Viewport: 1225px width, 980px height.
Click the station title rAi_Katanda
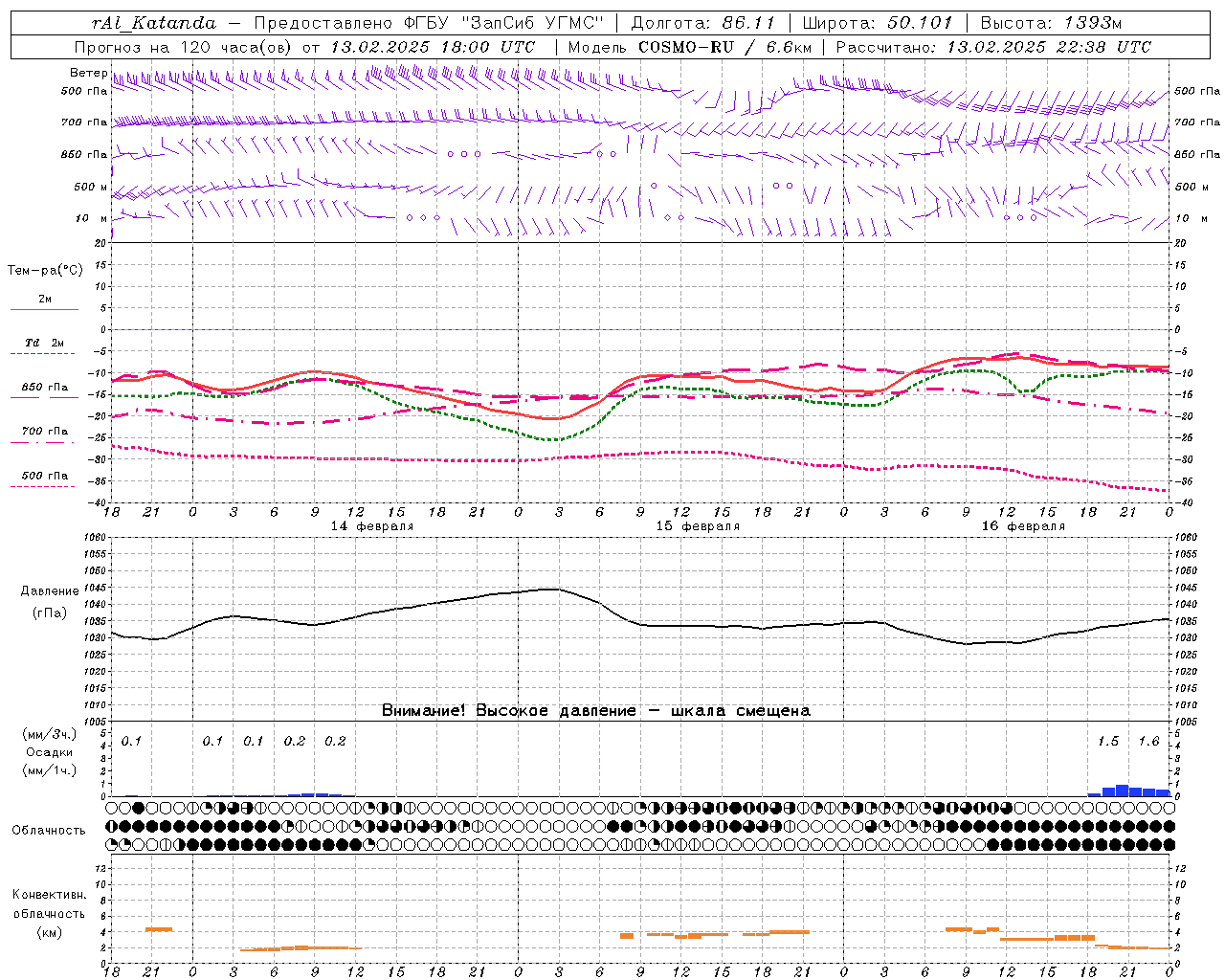pos(154,23)
